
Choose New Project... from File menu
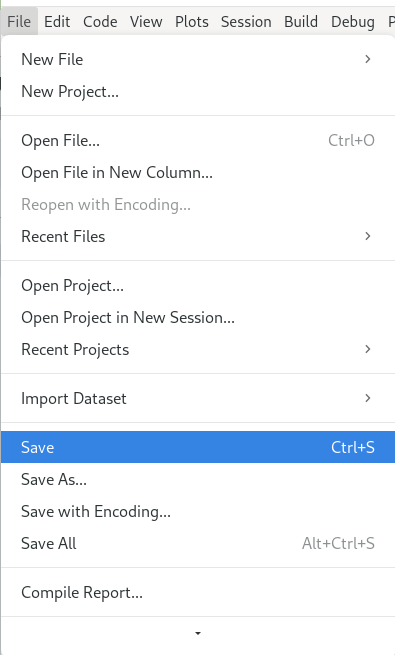pyautogui.click(x=198, y=91)
